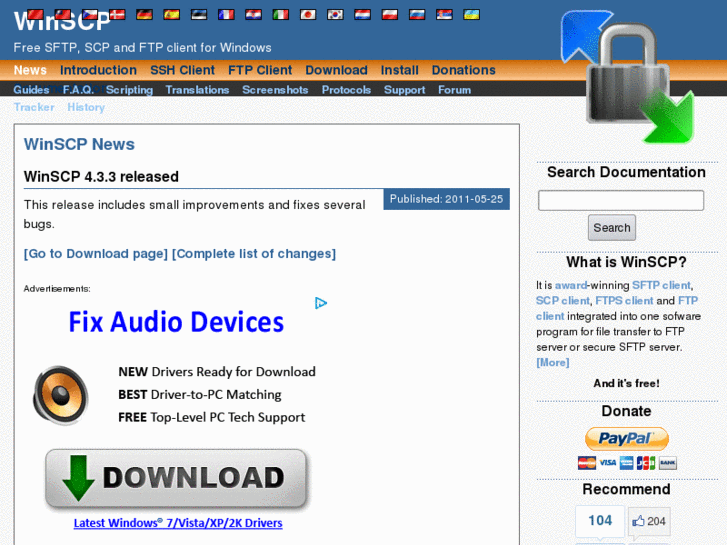Switch to French via the flag
The width and height of the screenshot is (727, 545).
(x=226, y=15)
